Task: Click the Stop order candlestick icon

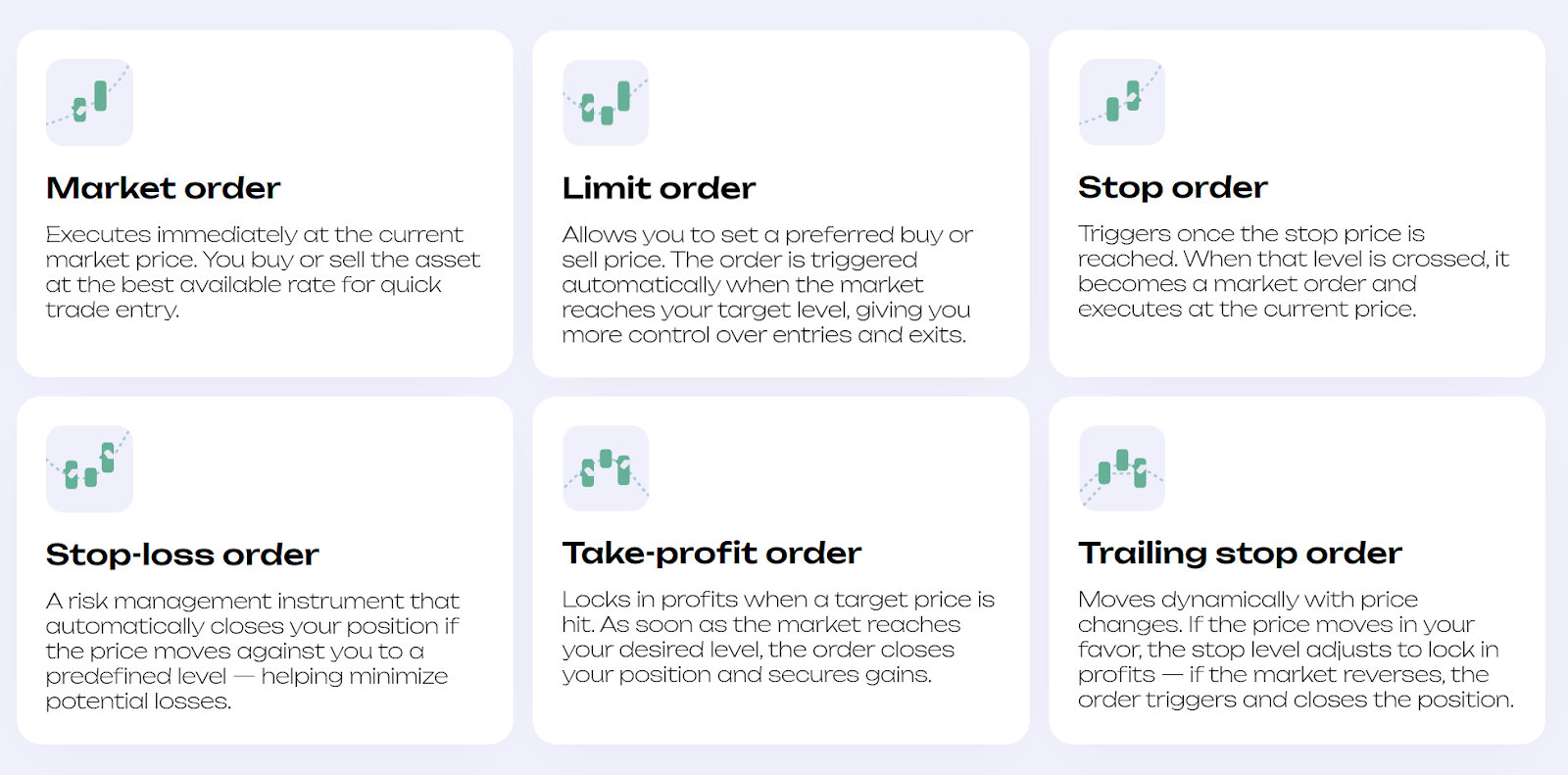Action: pyautogui.click(x=1122, y=102)
